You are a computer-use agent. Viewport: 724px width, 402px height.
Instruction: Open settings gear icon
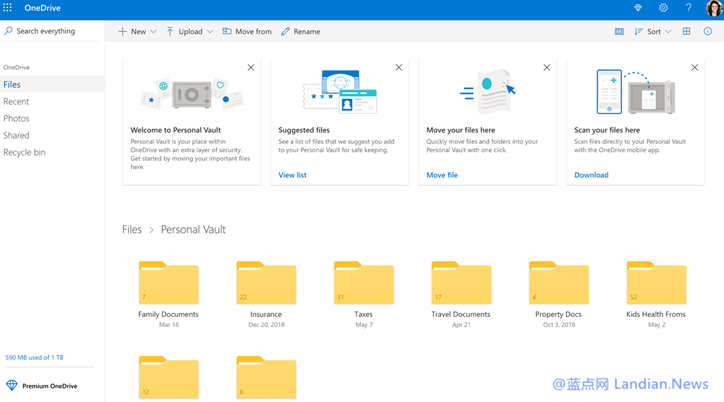[x=663, y=8]
